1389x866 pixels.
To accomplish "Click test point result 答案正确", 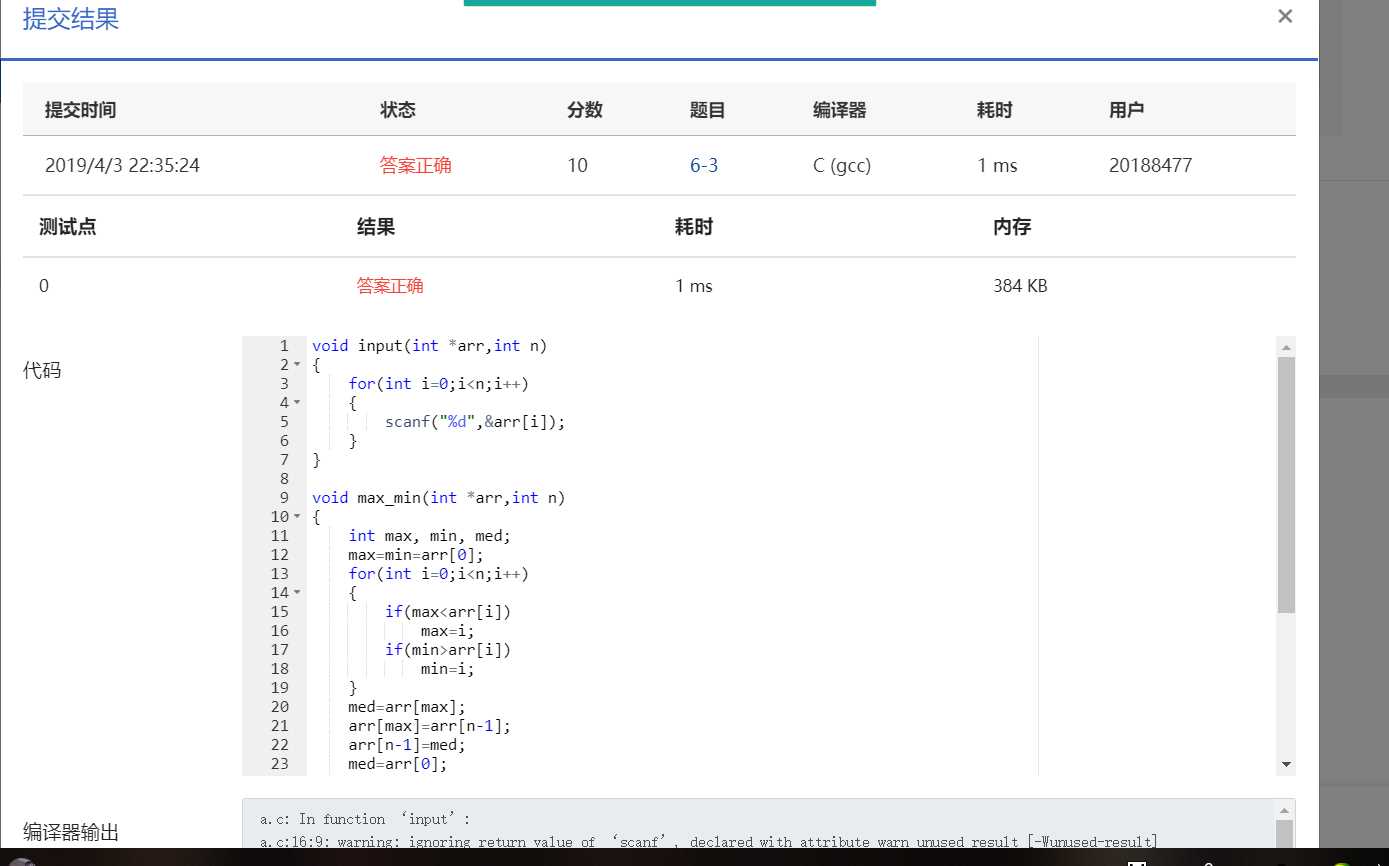I will (x=390, y=286).
